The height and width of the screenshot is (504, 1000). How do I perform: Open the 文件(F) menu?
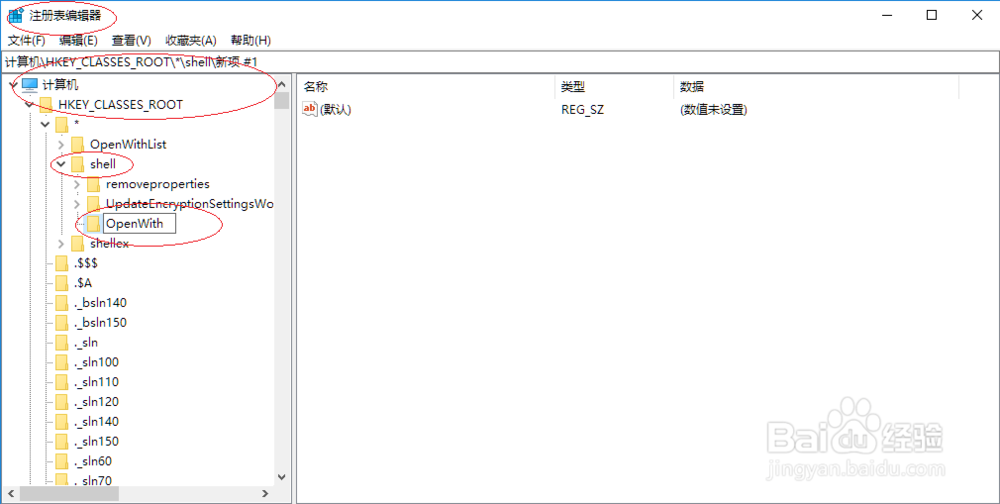[26, 40]
